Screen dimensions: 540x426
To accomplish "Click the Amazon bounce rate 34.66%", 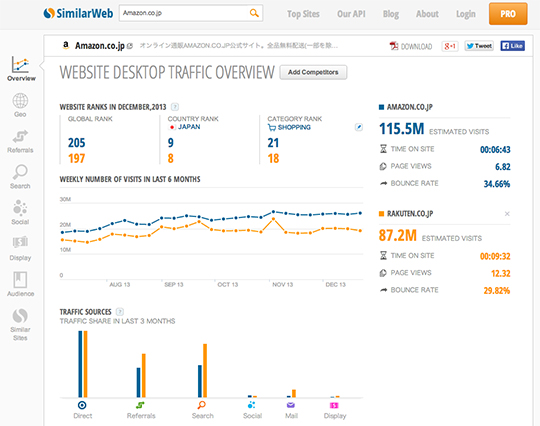I will coord(497,184).
